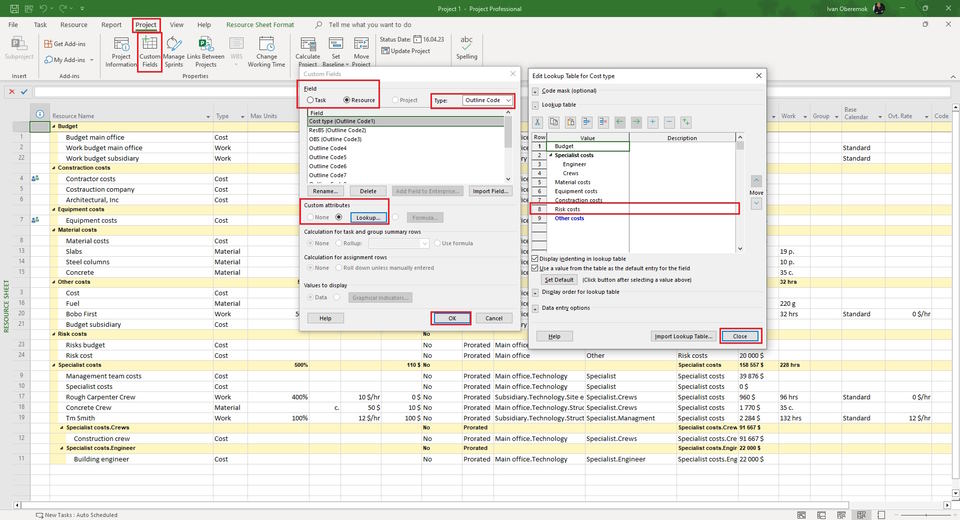Viewport: 960px width, 520px height.
Task: Click the Import Field... button
Action: pos(490,191)
